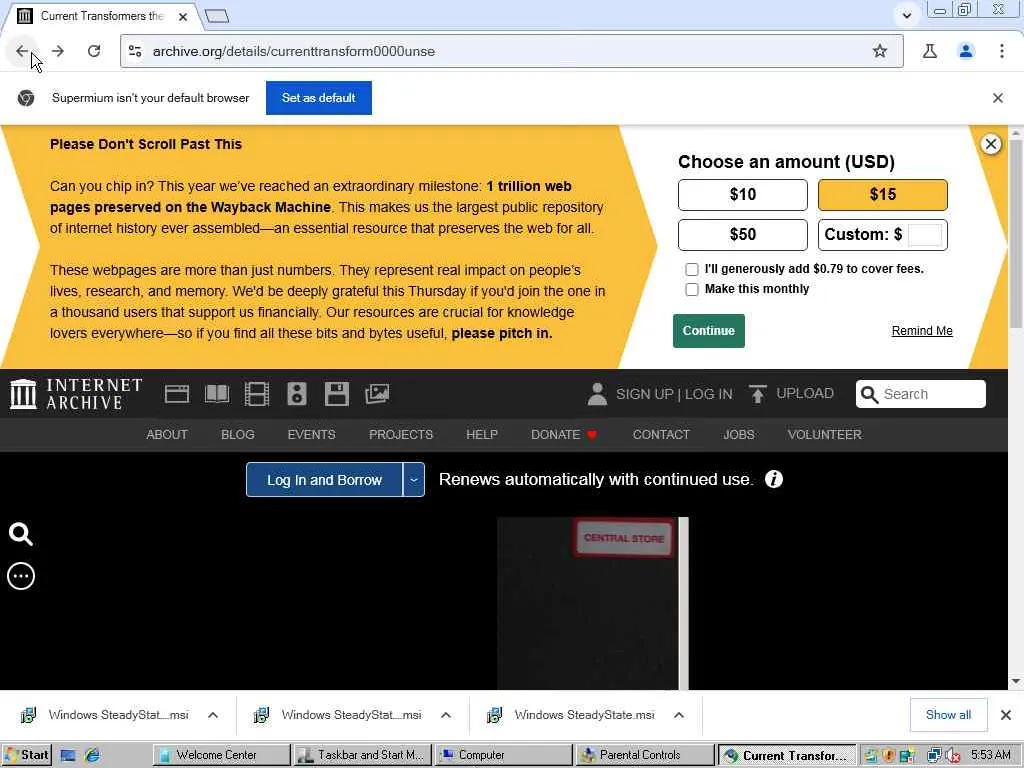Open a new browser tab

click(217, 16)
